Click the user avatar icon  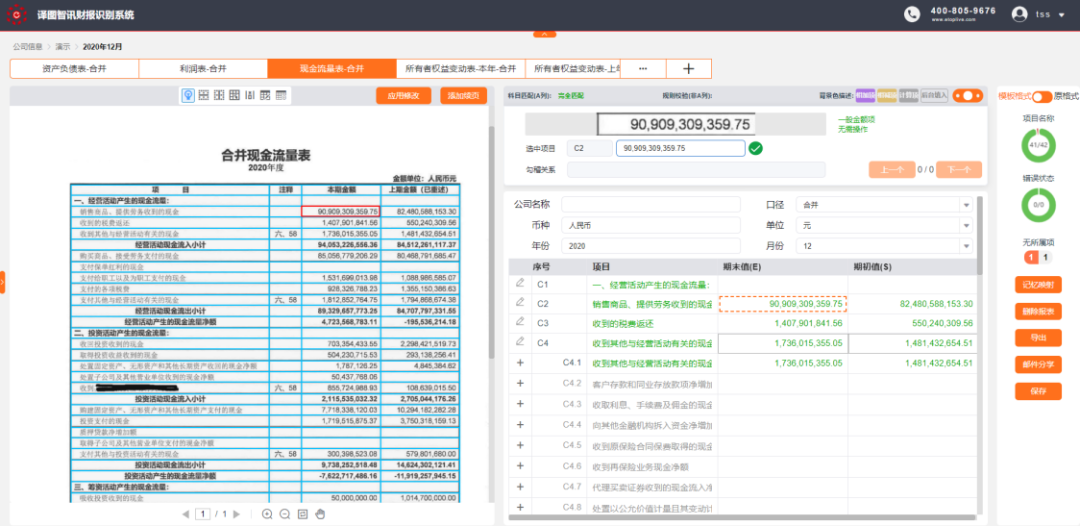coord(1019,14)
